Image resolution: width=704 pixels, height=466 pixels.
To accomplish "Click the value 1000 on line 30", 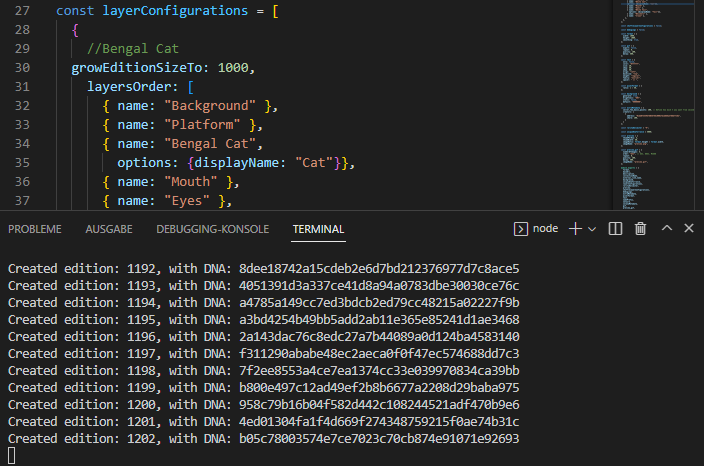I will [233, 68].
